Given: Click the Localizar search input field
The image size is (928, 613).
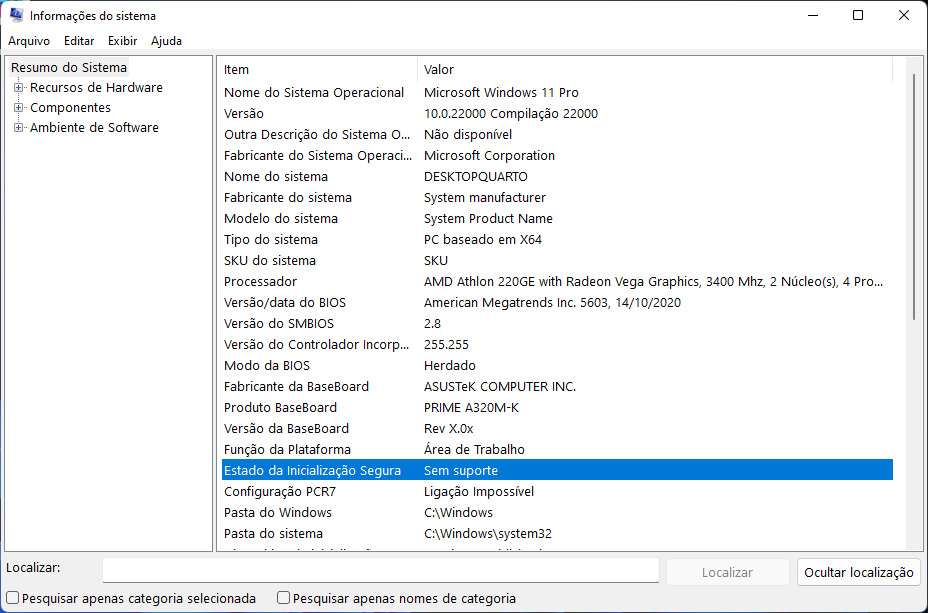Looking at the screenshot, I should (380, 571).
